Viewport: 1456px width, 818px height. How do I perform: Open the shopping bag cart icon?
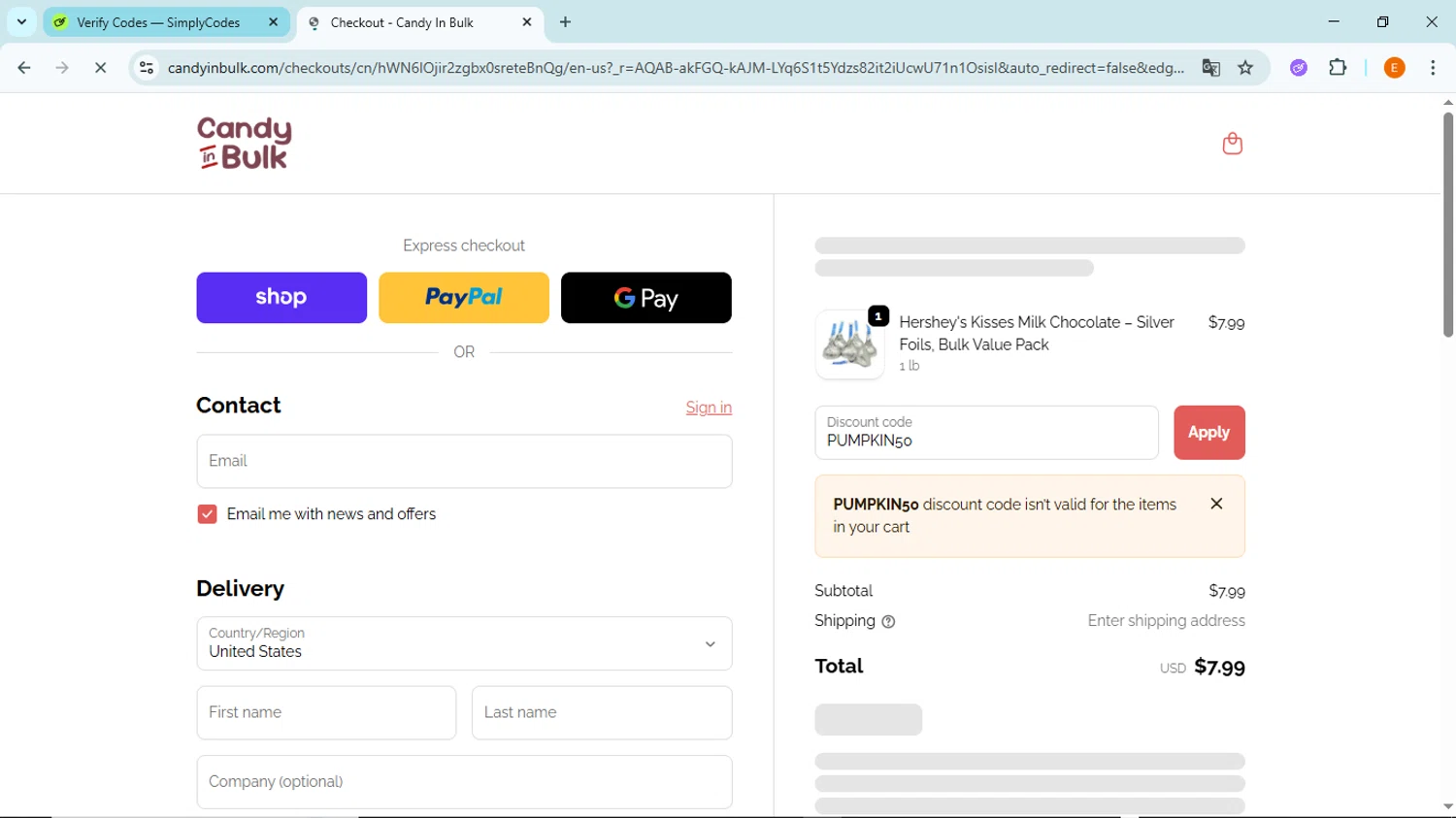click(1232, 144)
